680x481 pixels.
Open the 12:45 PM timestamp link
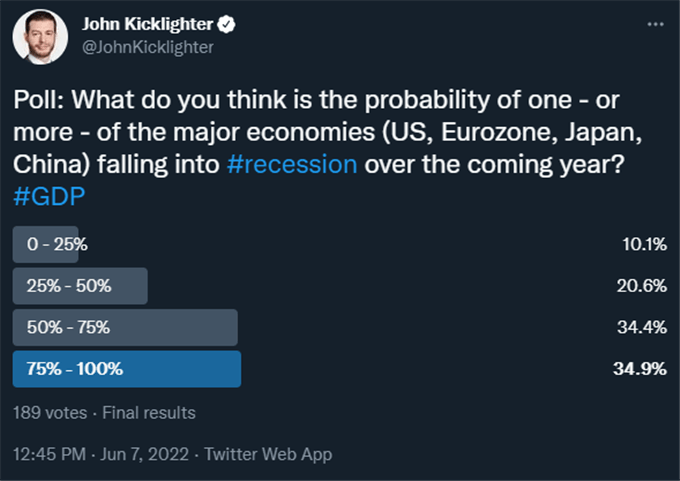[49, 454]
